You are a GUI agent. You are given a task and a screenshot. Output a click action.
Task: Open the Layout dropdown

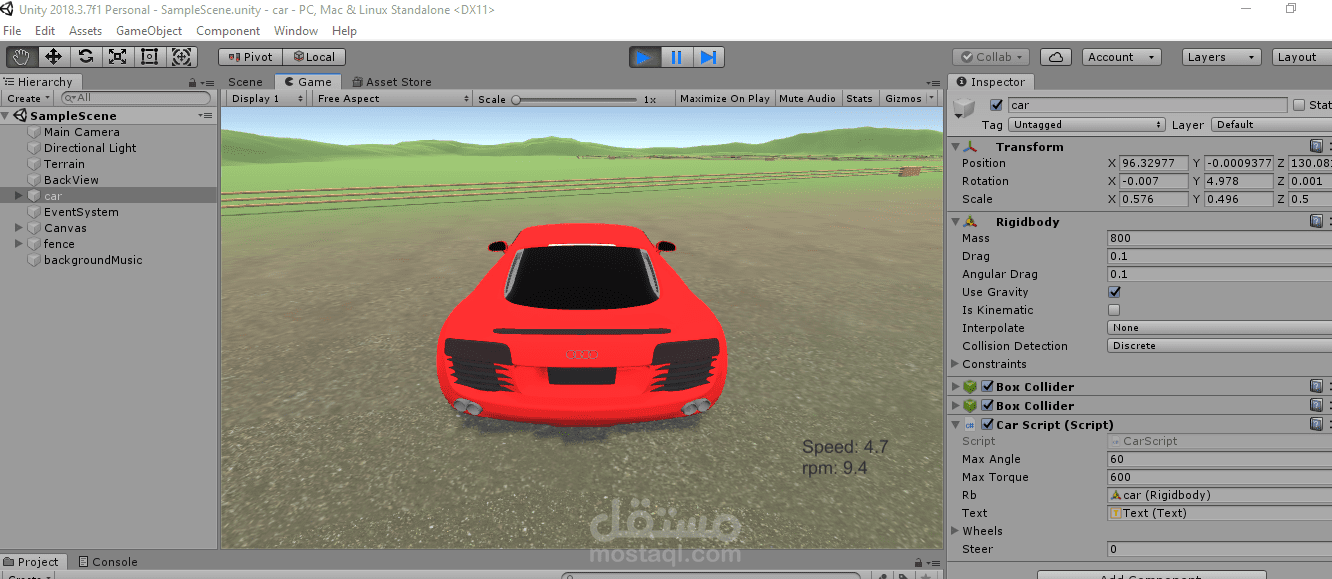(1302, 57)
